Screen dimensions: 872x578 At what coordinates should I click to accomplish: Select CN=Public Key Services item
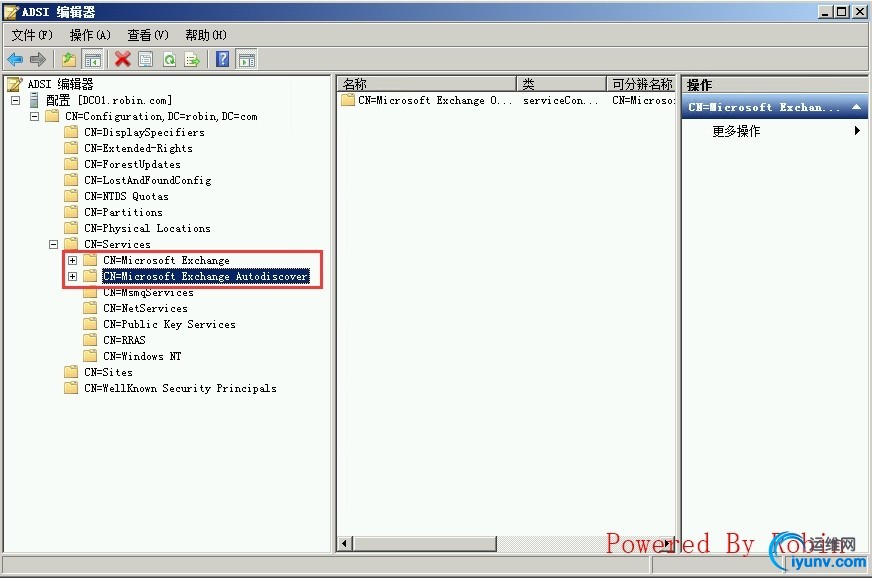pyautogui.click(x=169, y=324)
